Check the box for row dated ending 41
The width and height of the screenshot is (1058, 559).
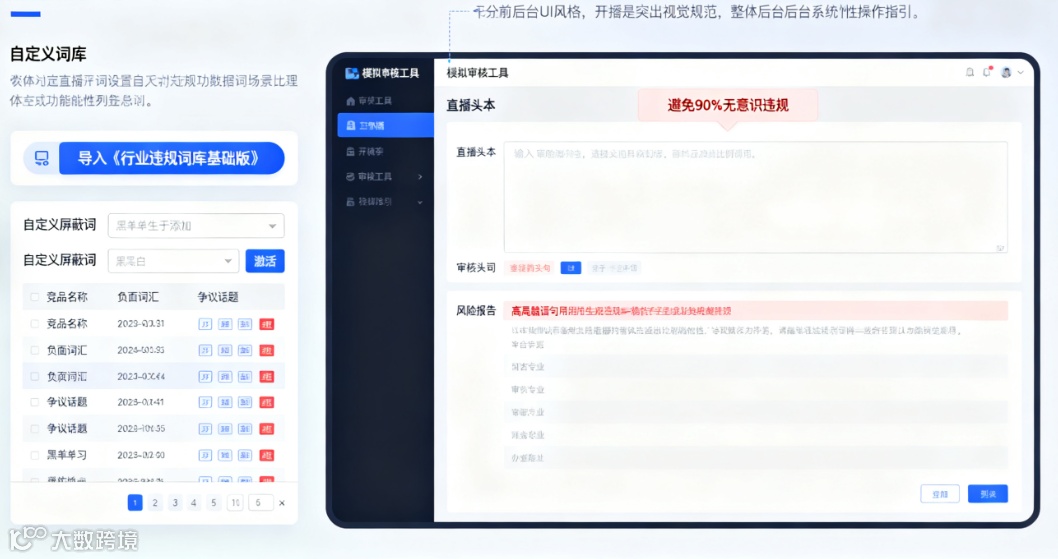tap(34, 402)
